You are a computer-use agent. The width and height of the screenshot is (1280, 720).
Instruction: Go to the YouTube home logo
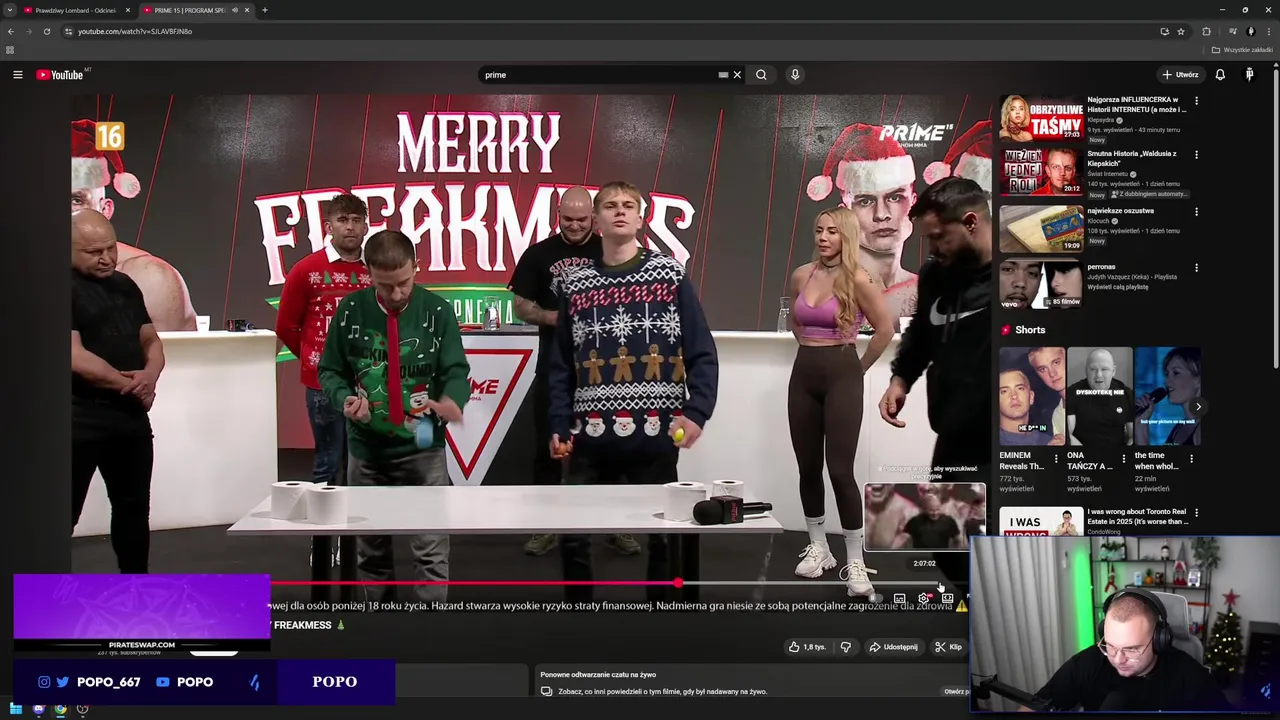(60, 75)
